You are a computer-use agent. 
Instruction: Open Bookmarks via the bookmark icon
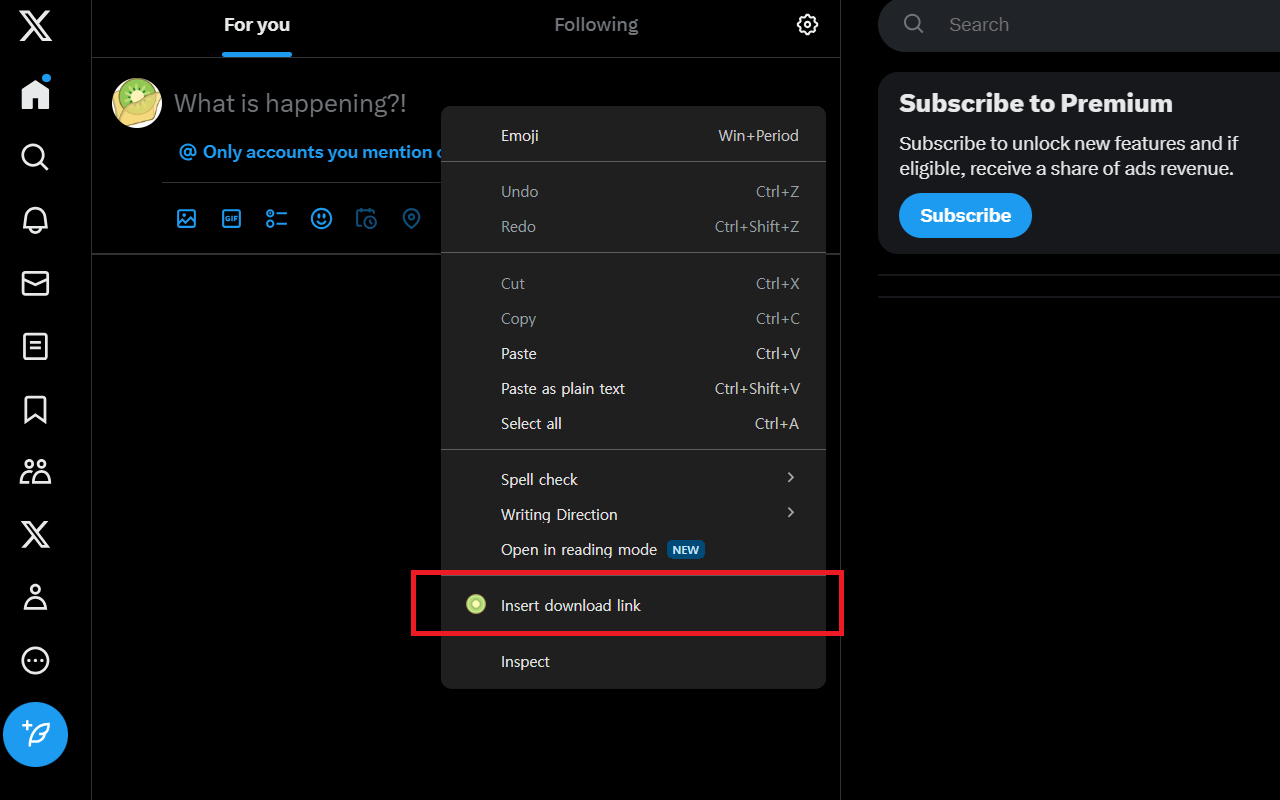click(35, 410)
